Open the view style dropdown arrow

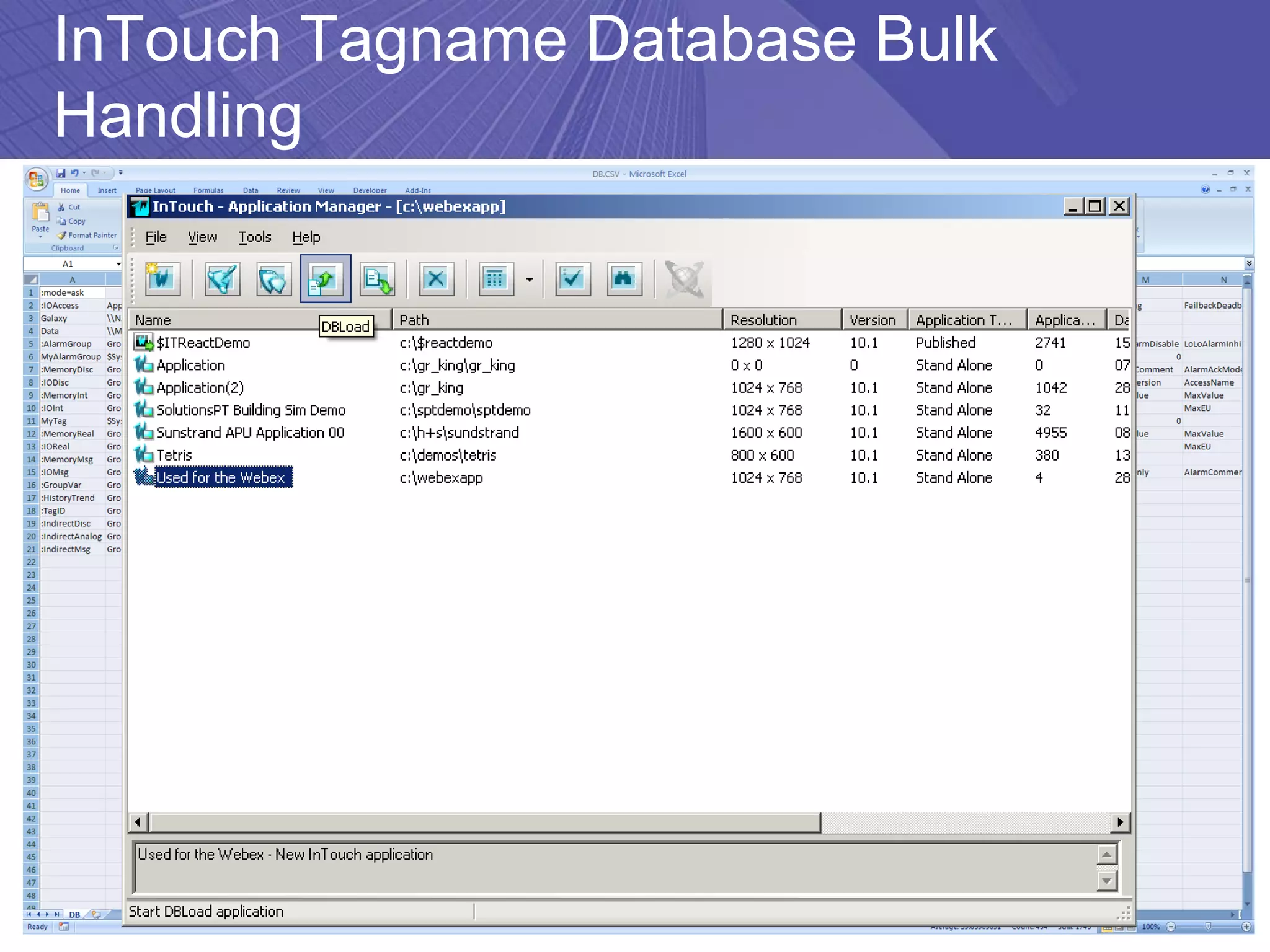pyautogui.click(x=529, y=280)
